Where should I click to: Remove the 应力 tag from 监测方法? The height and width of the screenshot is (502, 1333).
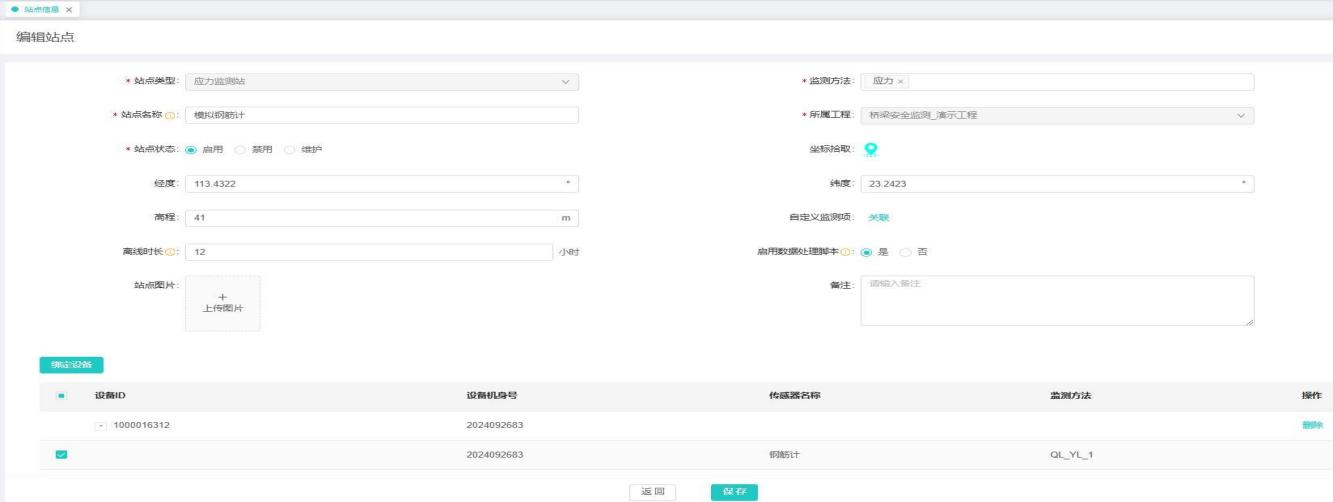pyautogui.click(x=901, y=81)
